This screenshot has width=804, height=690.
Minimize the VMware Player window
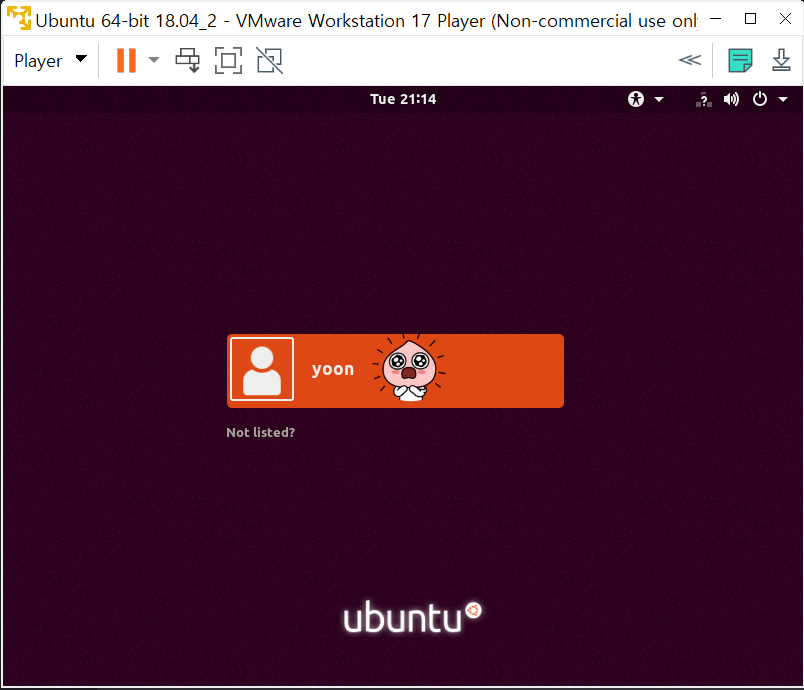pos(716,19)
